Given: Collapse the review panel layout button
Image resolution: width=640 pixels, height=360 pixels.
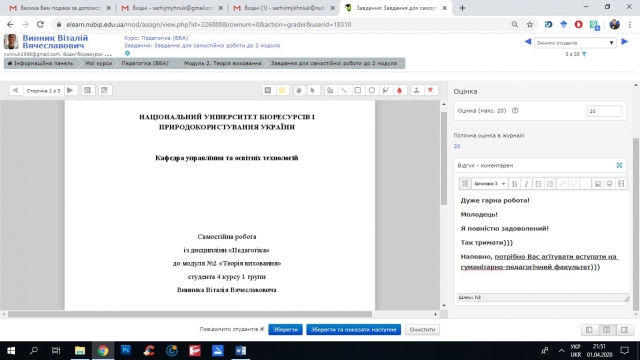Looking at the screenshot, I should 589,330.
